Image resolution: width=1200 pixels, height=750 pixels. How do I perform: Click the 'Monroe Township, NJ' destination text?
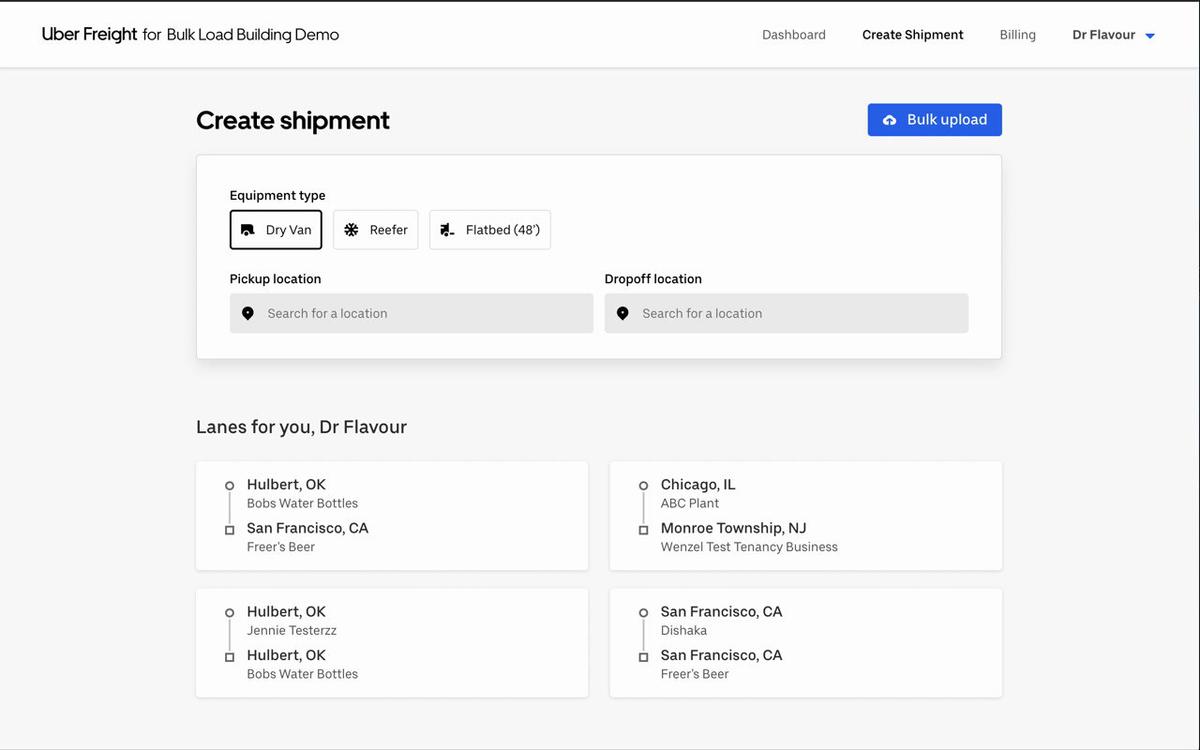733,528
